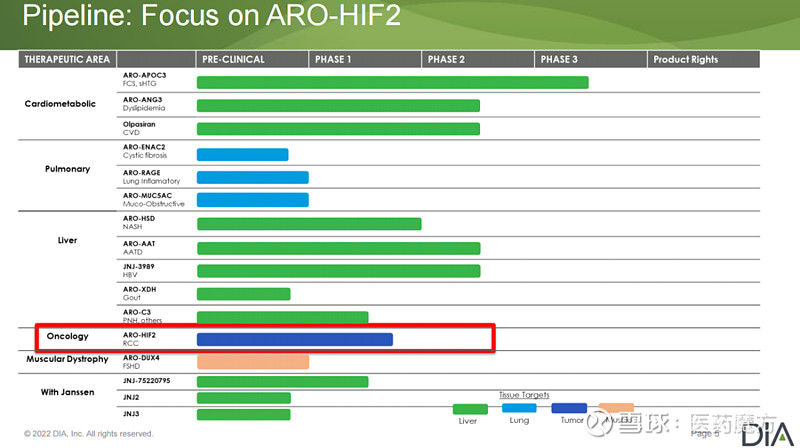Click the JNJ2 green progress bar
The width and height of the screenshot is (800, 448).
(244, 398)
